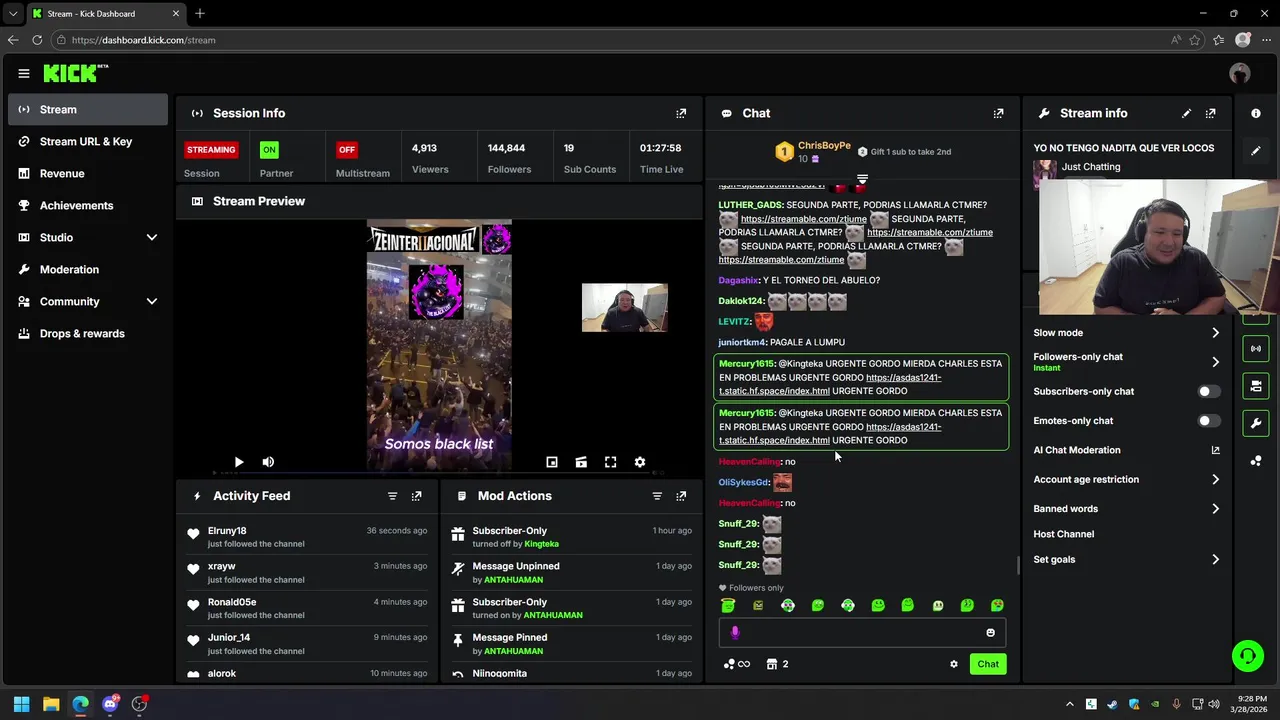
Task: Open Followers-only chat options
Action: (x=1127, y=362)
